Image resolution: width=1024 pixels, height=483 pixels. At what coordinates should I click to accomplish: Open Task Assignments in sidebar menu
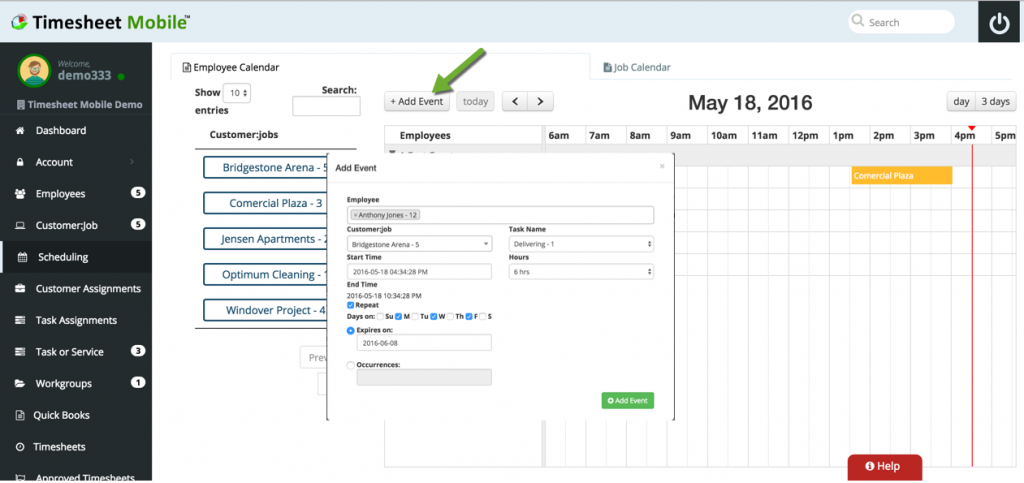(x=76, y=320)
